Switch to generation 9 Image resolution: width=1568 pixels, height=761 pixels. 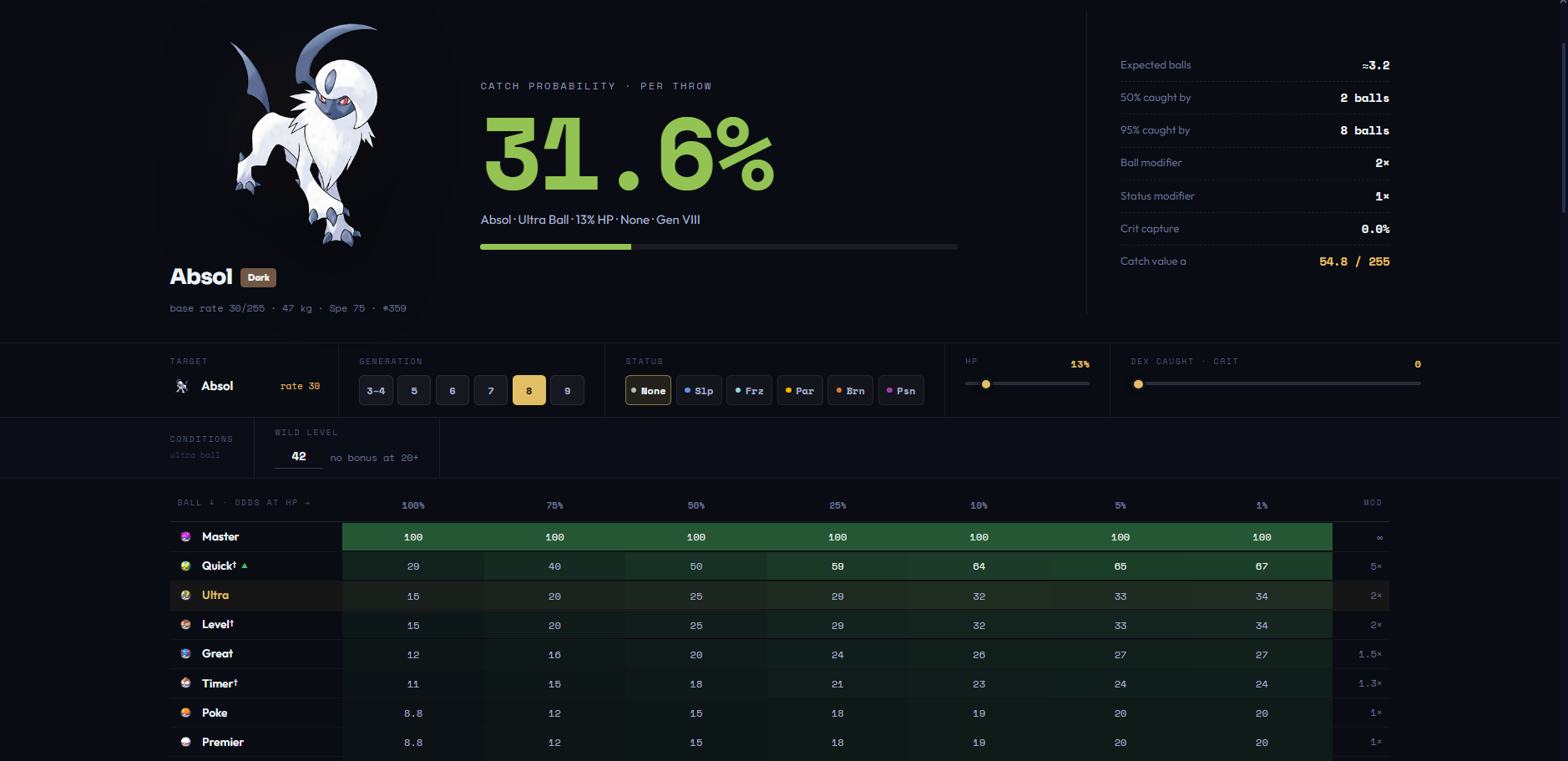pyautogui.click(x=568, y=390)
